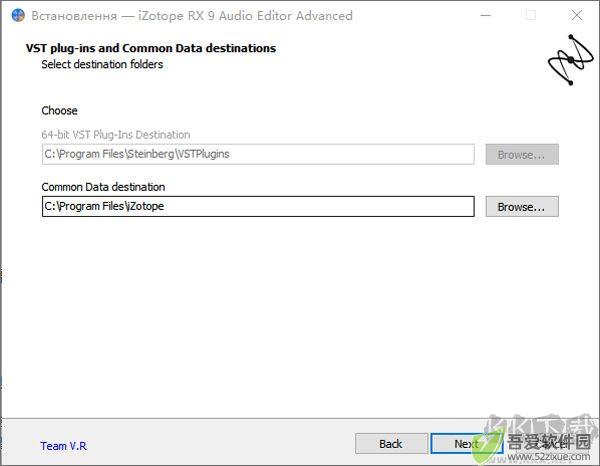Click the 64-bit VST Plug-Ins destination path field

click(x=258, y=154)
